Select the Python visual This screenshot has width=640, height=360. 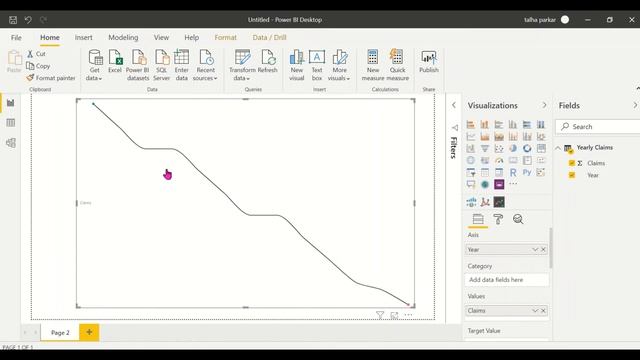tap(527, 172)
